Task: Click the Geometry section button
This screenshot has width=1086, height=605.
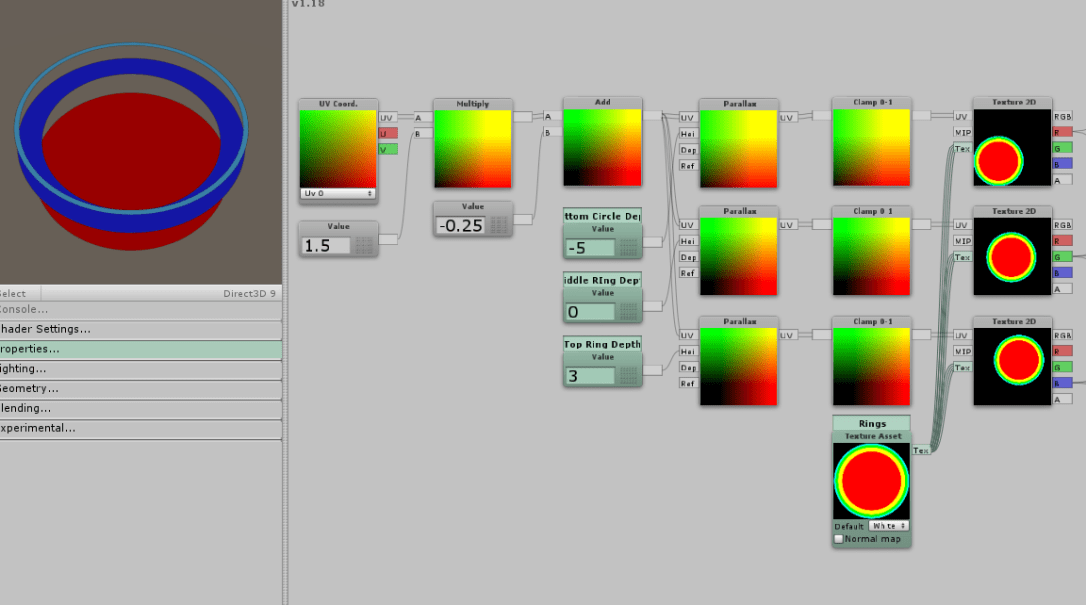Action: 140,389
